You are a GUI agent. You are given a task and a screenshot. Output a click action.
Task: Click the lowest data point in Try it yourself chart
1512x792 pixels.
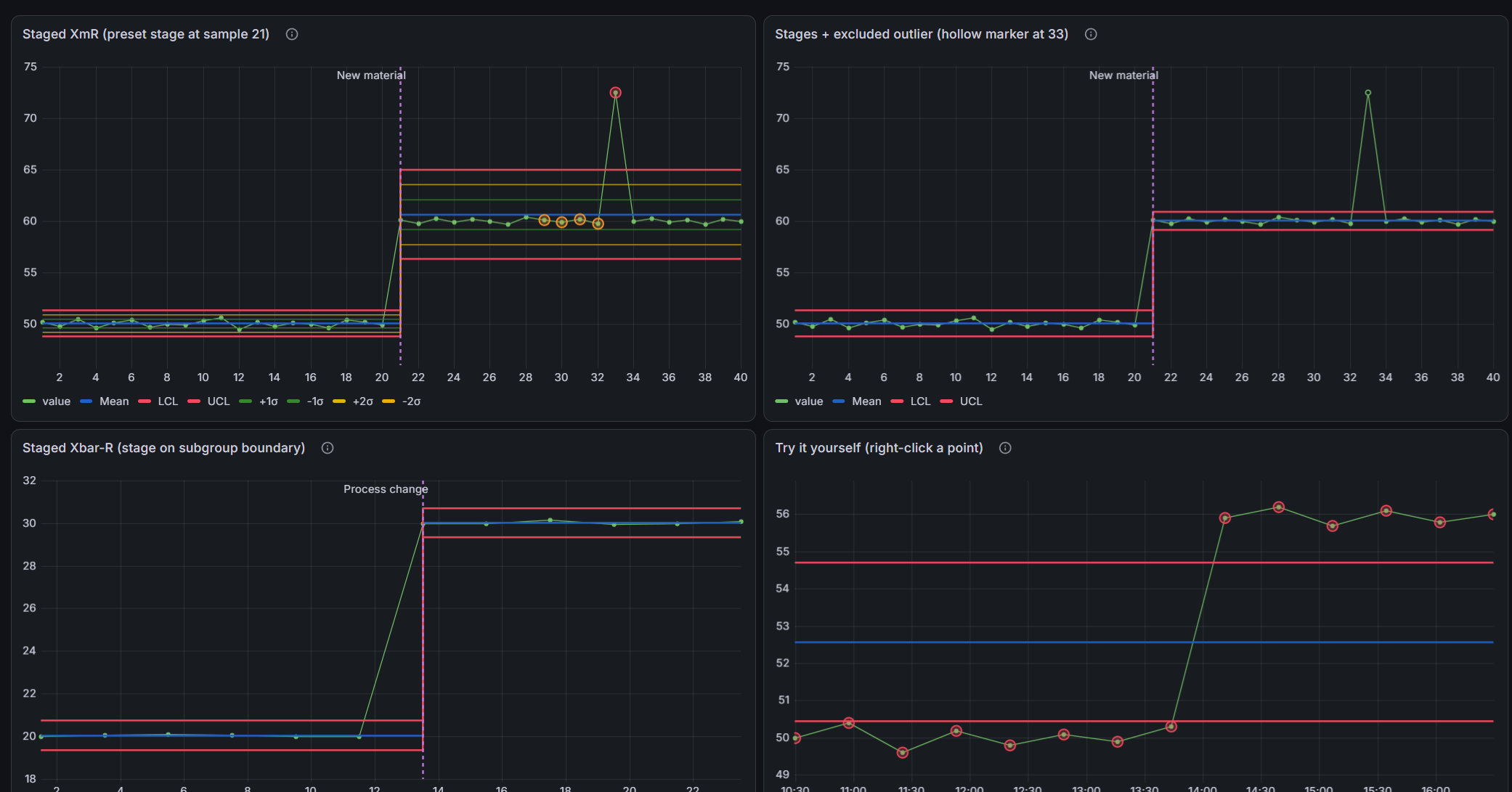[x=903, y=753]
